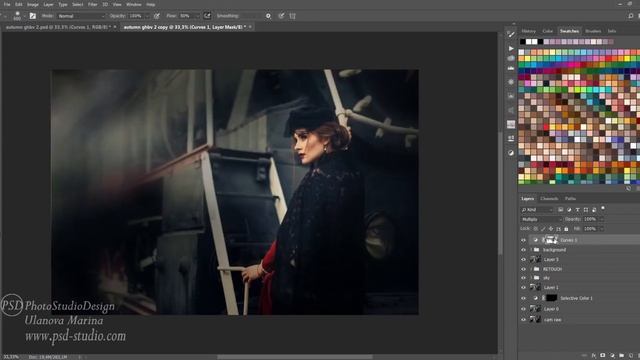This screenshot has height=360, width=640.
Task: Lock position move icon
Action: point(551,229)
